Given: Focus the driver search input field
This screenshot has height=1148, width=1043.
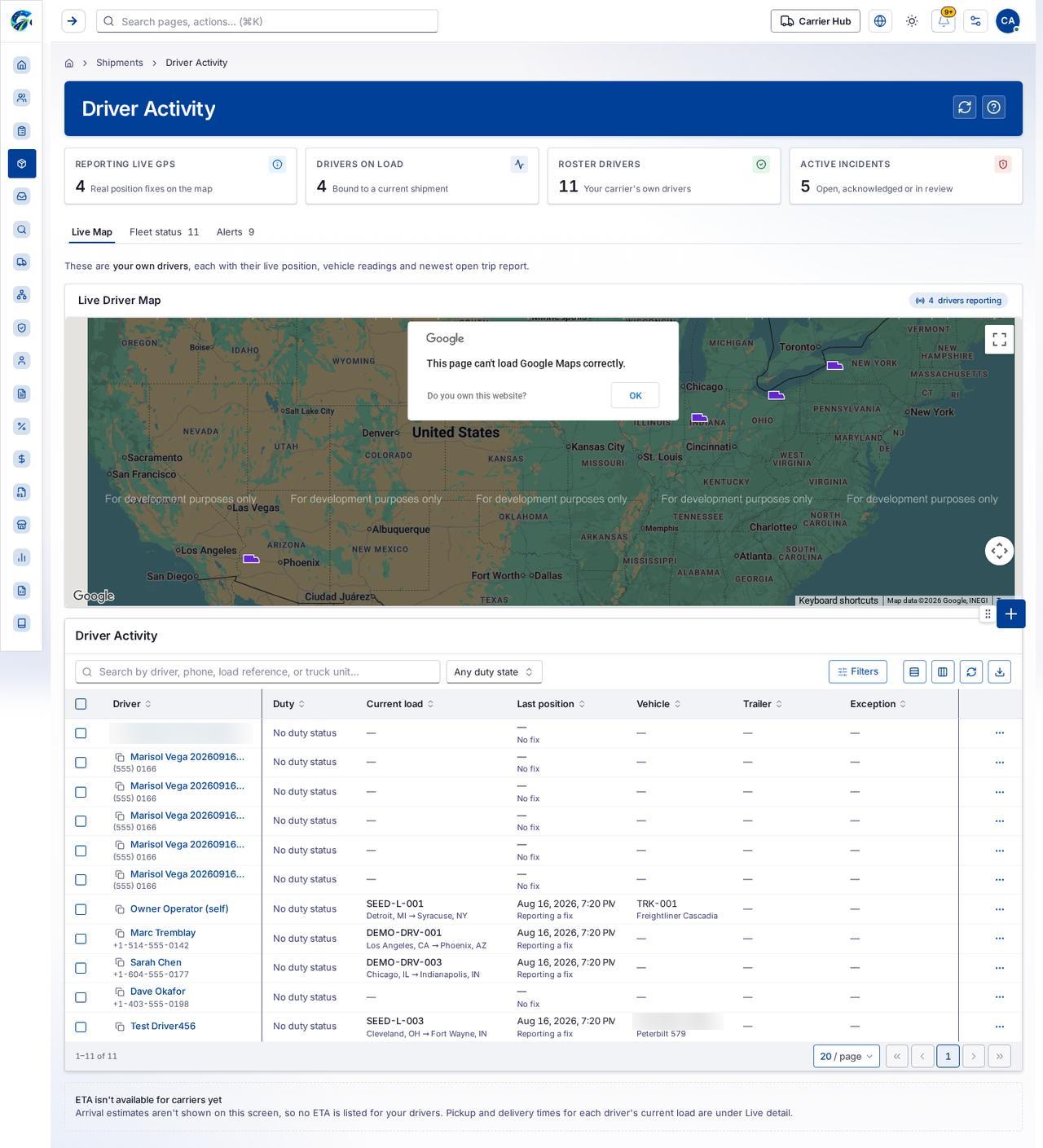Looking at the screenshot, I should 257,672.
